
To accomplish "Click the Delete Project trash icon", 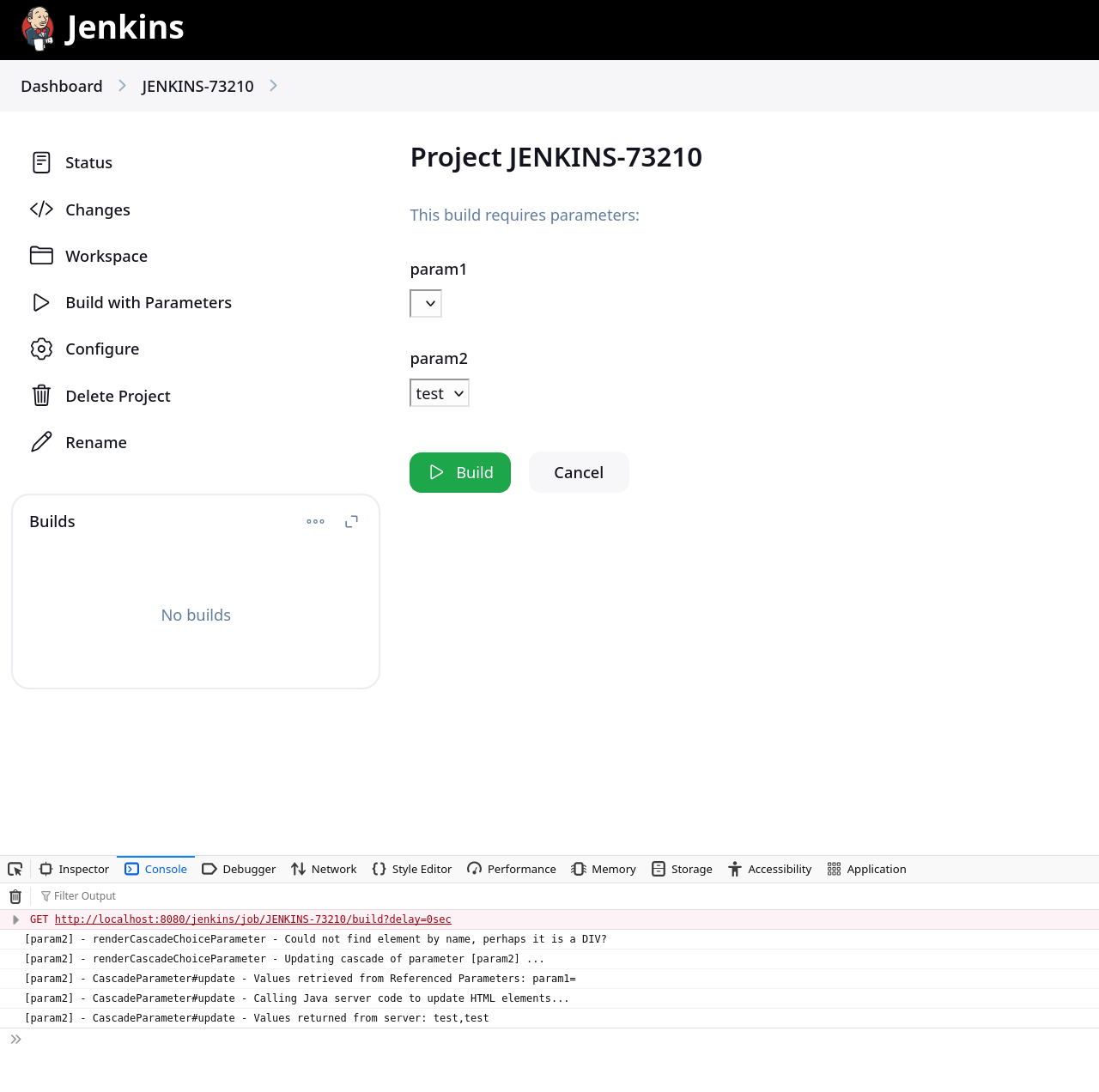I will point(41,396).
